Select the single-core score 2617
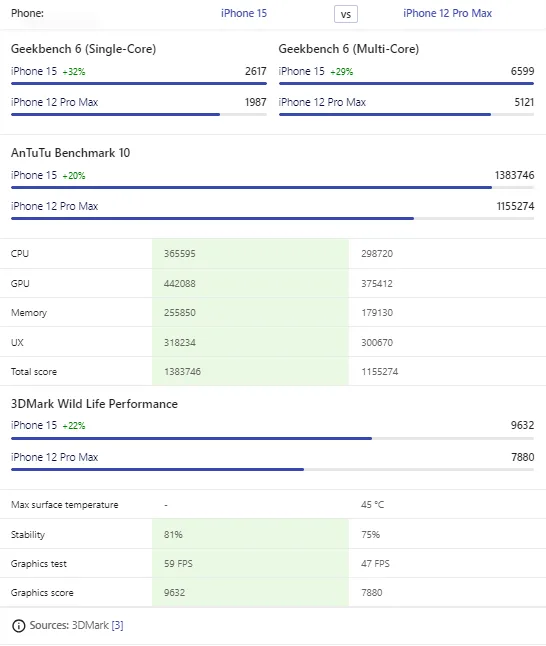Screen dimensions: 546x646 click(x=255, y=71)
